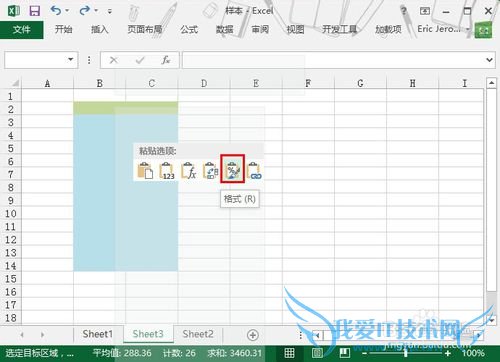Click the Insert Function fx icon
500x362 pixels.
point(166,60)
